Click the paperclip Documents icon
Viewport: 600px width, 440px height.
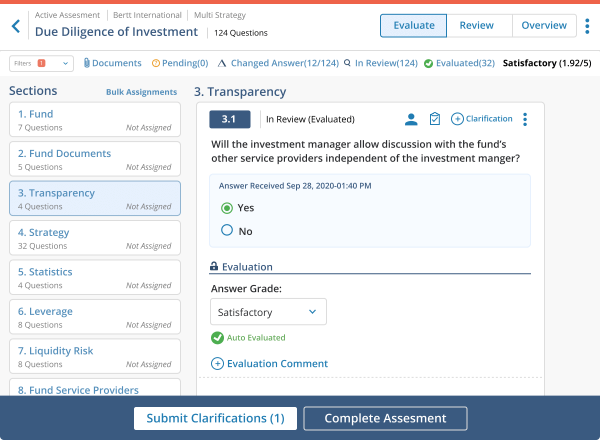(x=86, y=63)
